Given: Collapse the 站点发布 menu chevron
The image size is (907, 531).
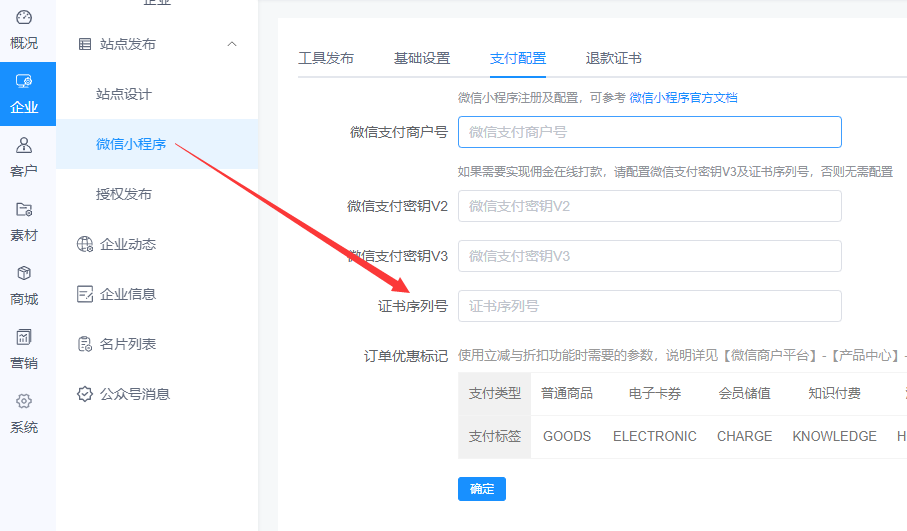Looking at the screenshot, I should point(232,44).
